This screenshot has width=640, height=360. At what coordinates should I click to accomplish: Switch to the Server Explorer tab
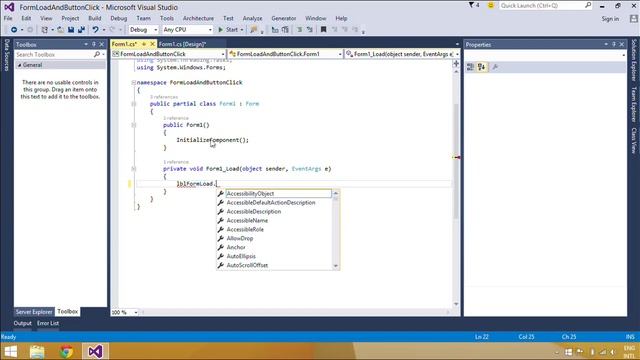click(x=34, y=312)
